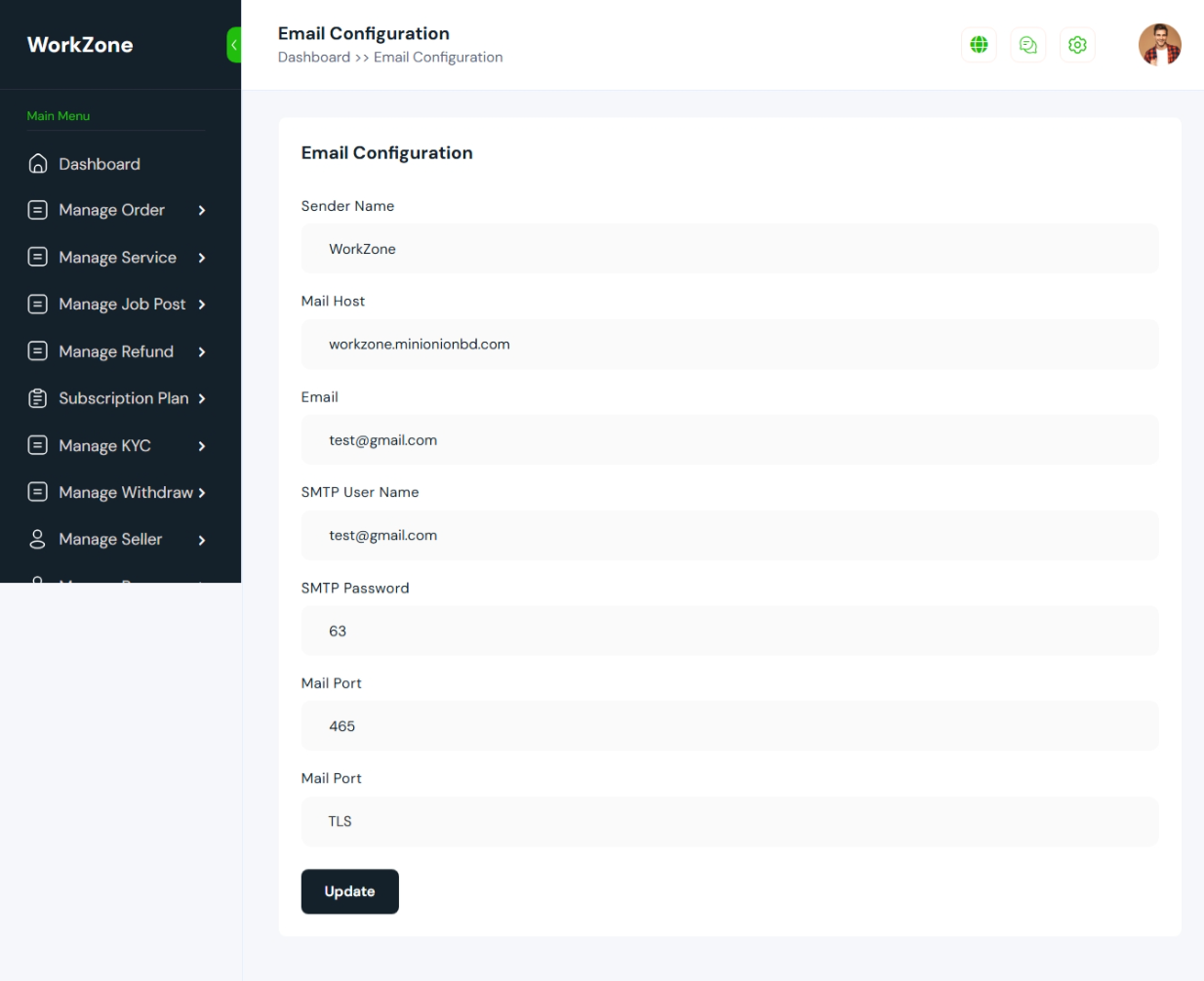Screen dimensions: 1204x981
Task: Focus the Mail Port field containing 465
Action: pyautogui.click(x=729, y=726)
